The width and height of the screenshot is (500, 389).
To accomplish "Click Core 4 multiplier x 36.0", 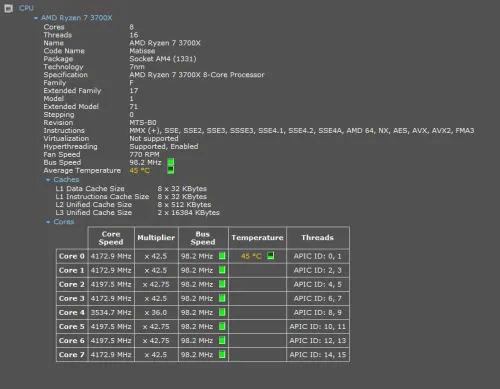I will coord(156,313).
